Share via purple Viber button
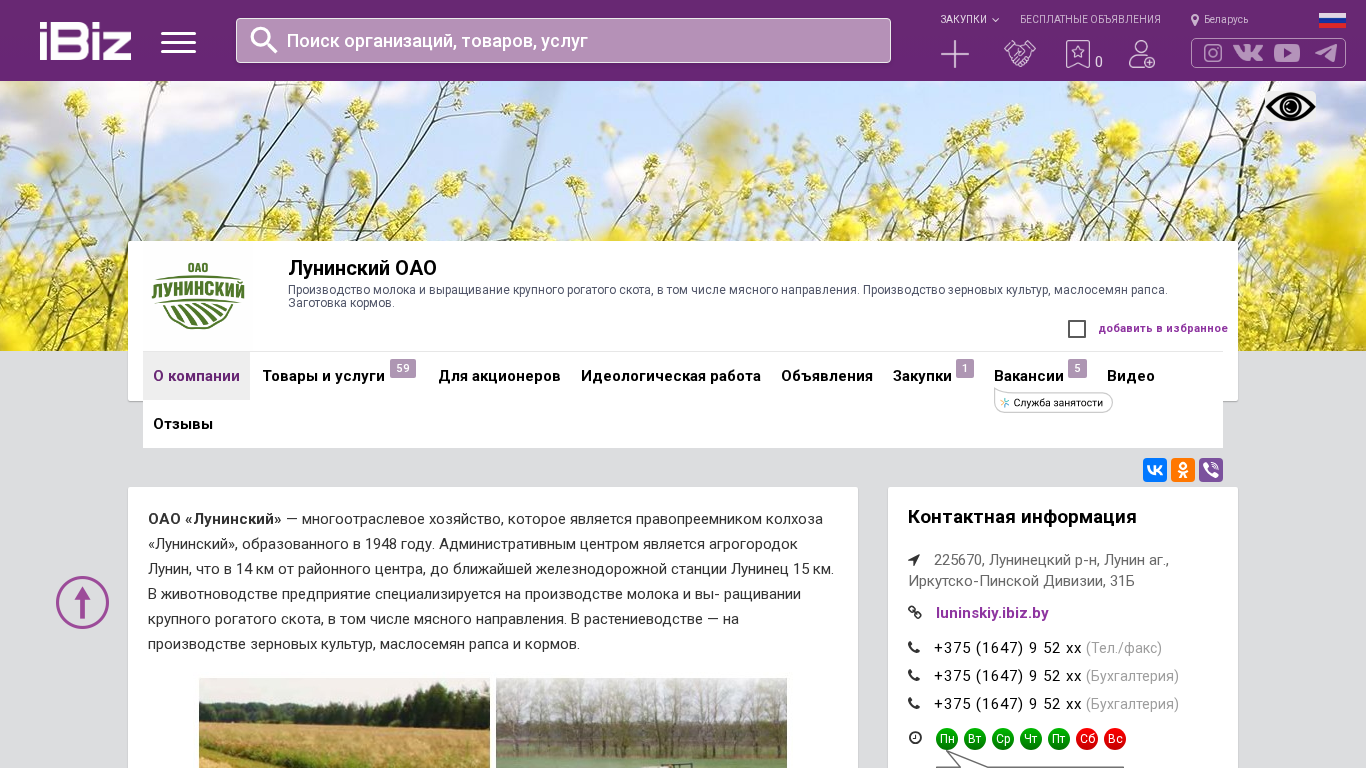Screen dimensions: 1366x768 point(1211,470)
